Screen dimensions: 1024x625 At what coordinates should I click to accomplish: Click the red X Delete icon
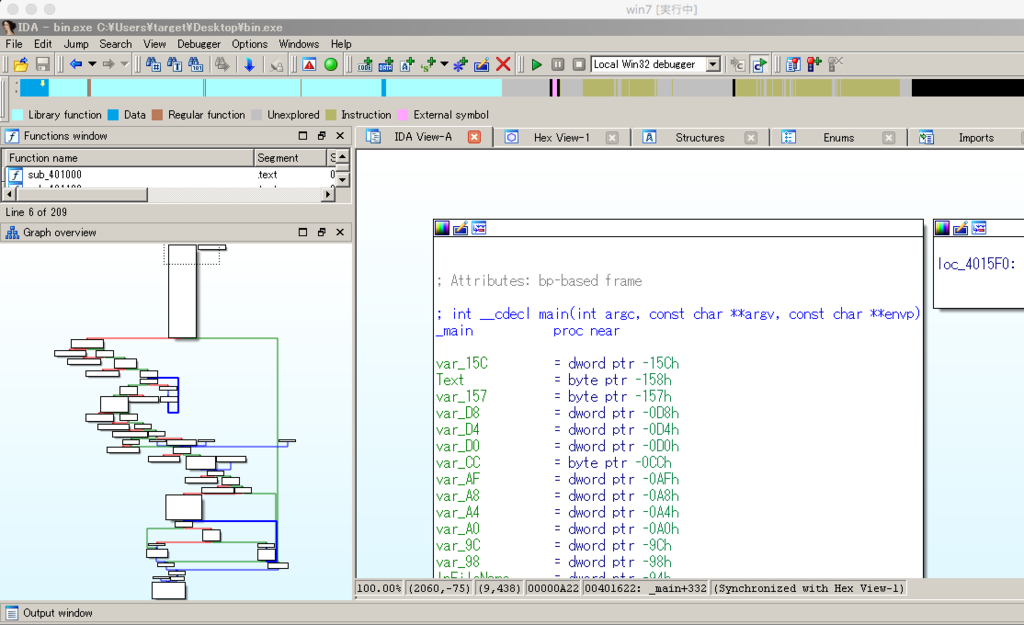(503, 65)
